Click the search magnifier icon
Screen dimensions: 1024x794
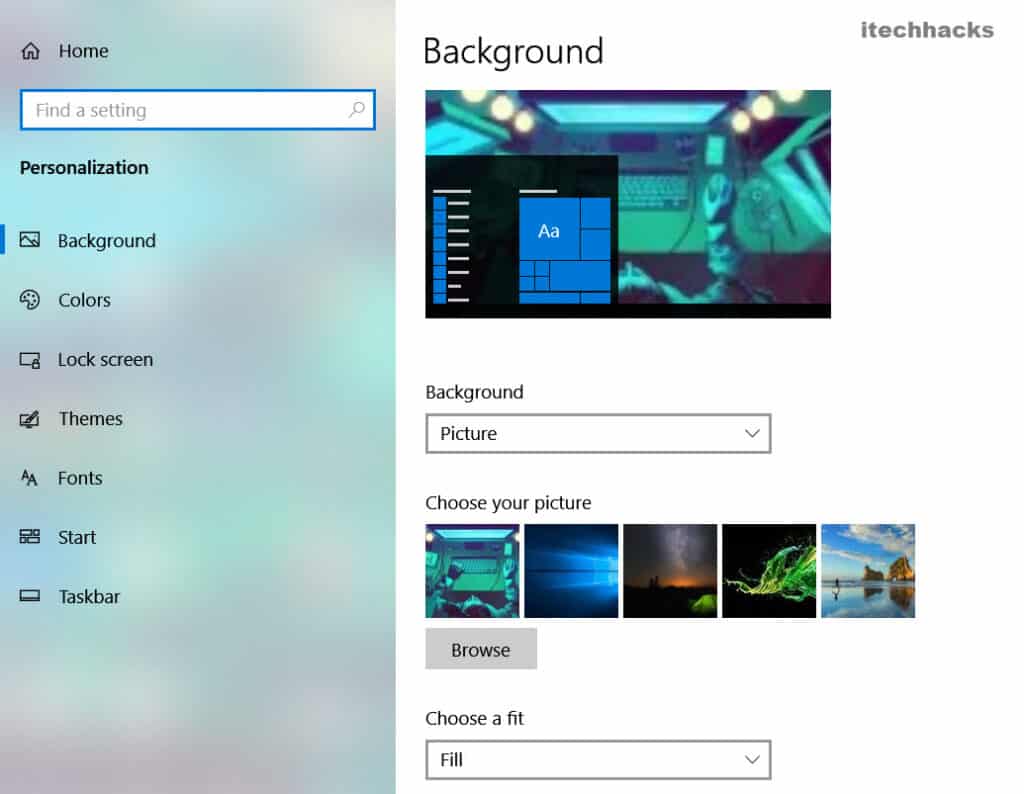[356, 110]
